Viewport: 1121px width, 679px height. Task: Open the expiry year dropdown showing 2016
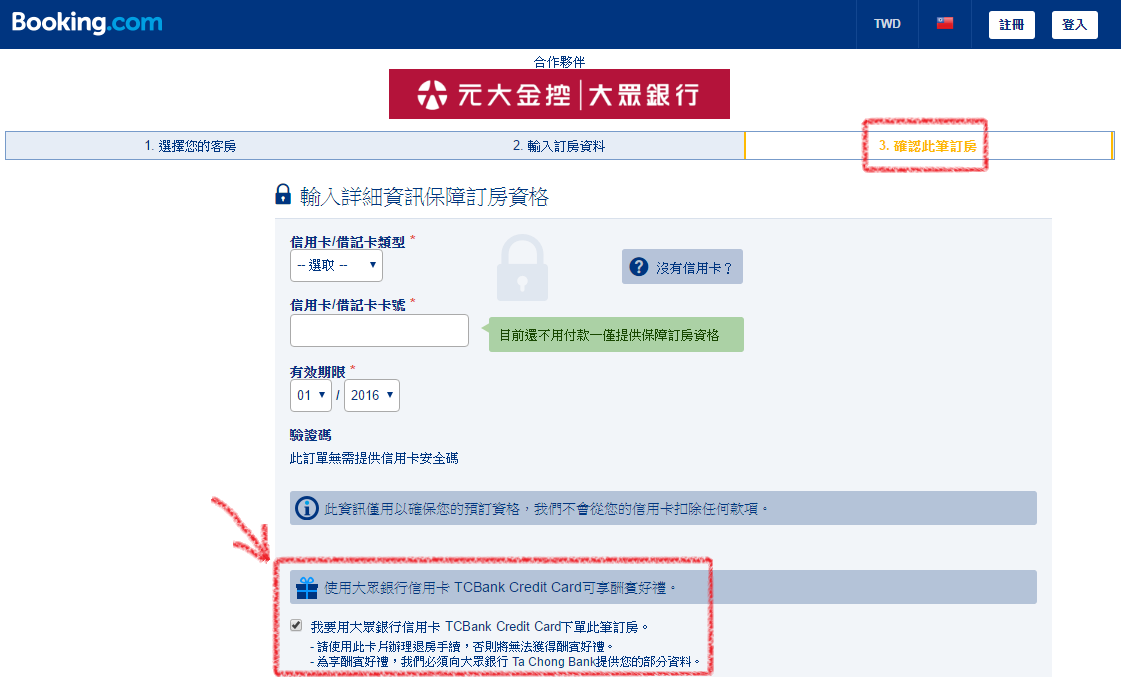pyautogui.click(x=371, y=395)
